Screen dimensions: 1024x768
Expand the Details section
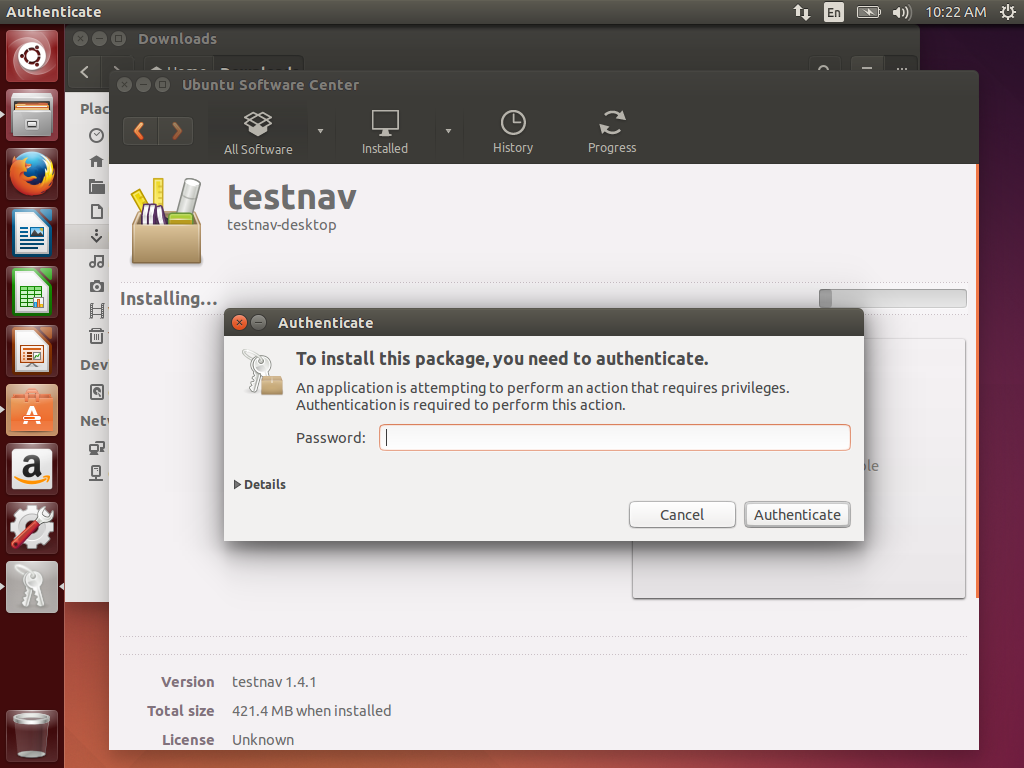pos(260,484)
